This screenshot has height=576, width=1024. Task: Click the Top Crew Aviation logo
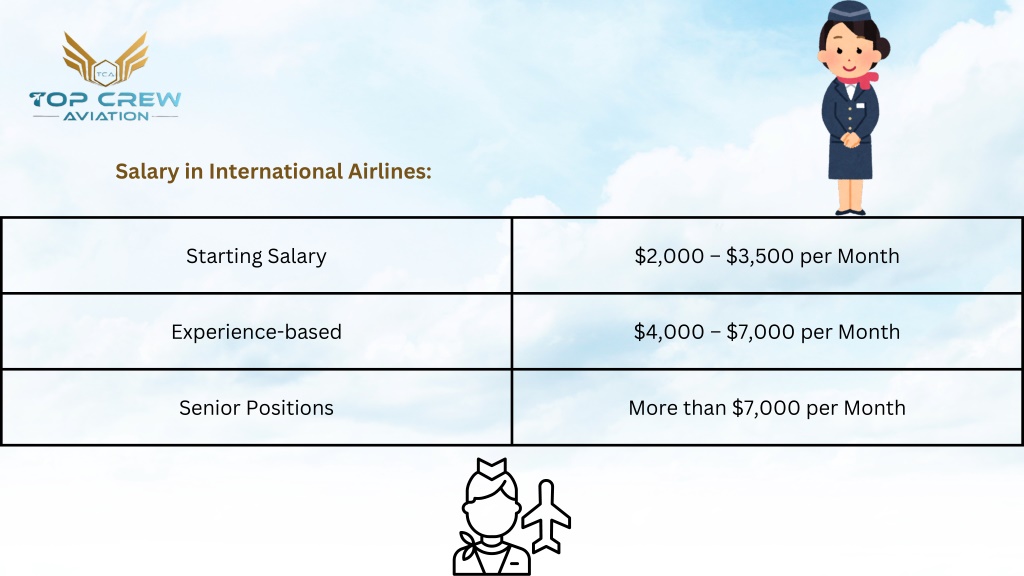[105, 77]
